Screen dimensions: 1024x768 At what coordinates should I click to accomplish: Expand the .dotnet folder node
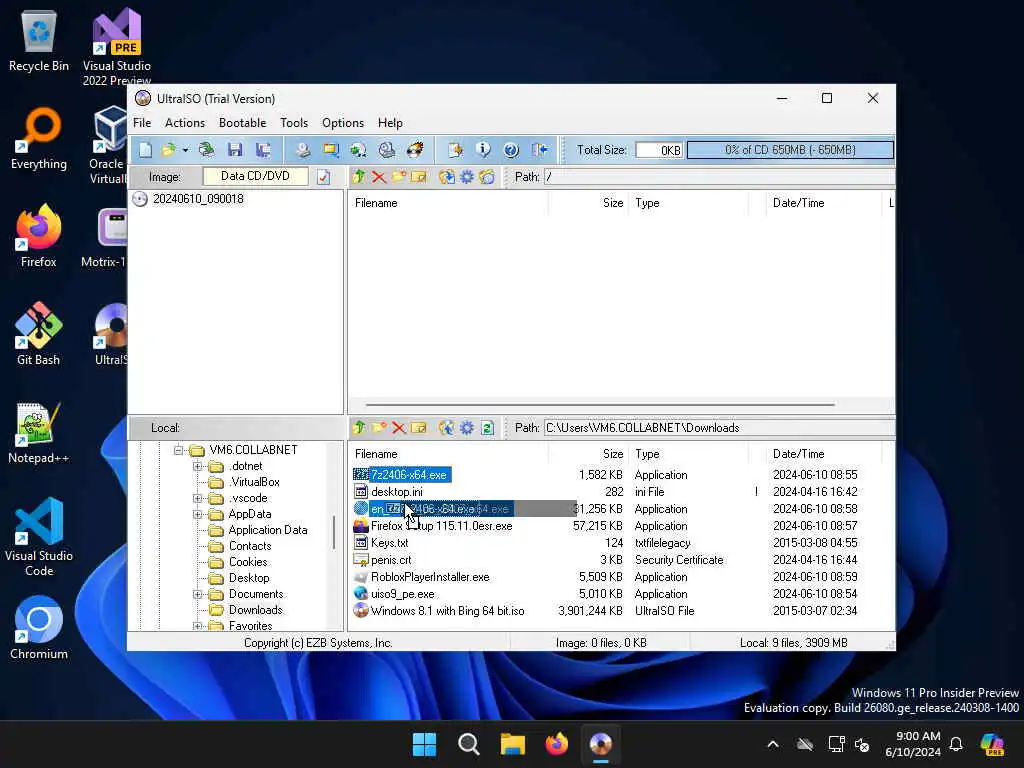coord(197,466)
